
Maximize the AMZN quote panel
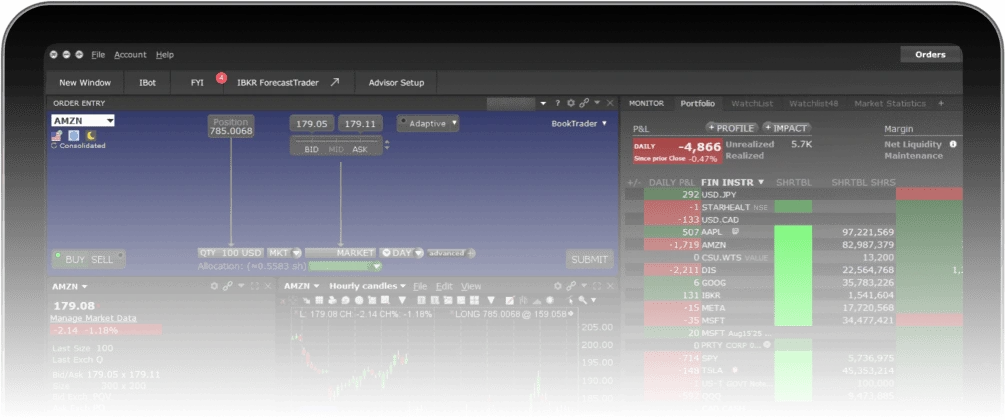coord(254,286)
